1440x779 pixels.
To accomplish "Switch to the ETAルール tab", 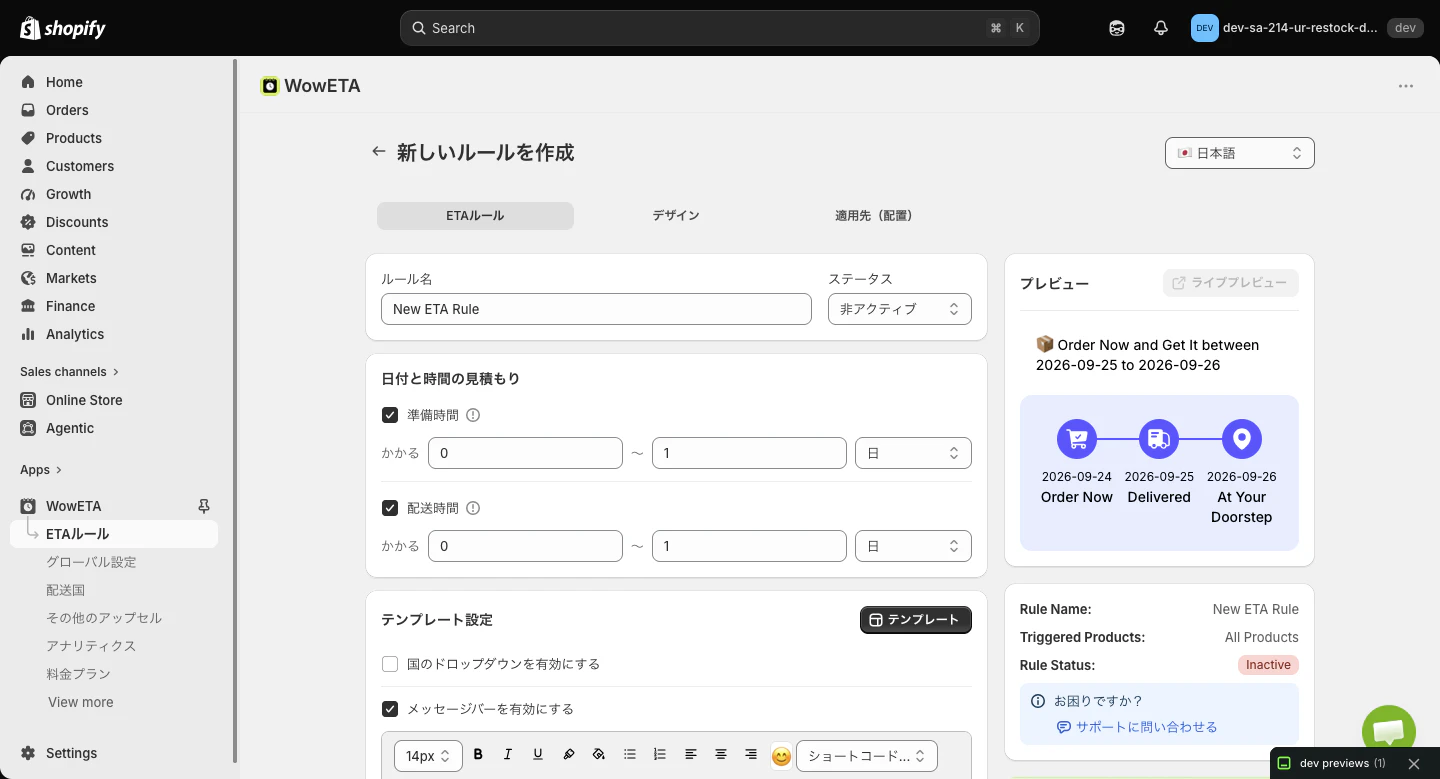I will pyautogui.click(x=475, y=216).
